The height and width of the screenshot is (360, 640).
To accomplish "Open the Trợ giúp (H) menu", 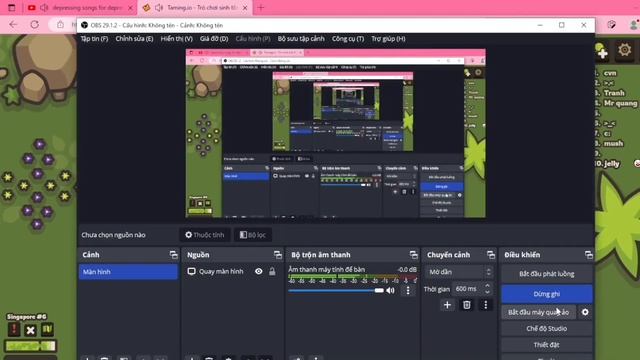I will point(388,39).
